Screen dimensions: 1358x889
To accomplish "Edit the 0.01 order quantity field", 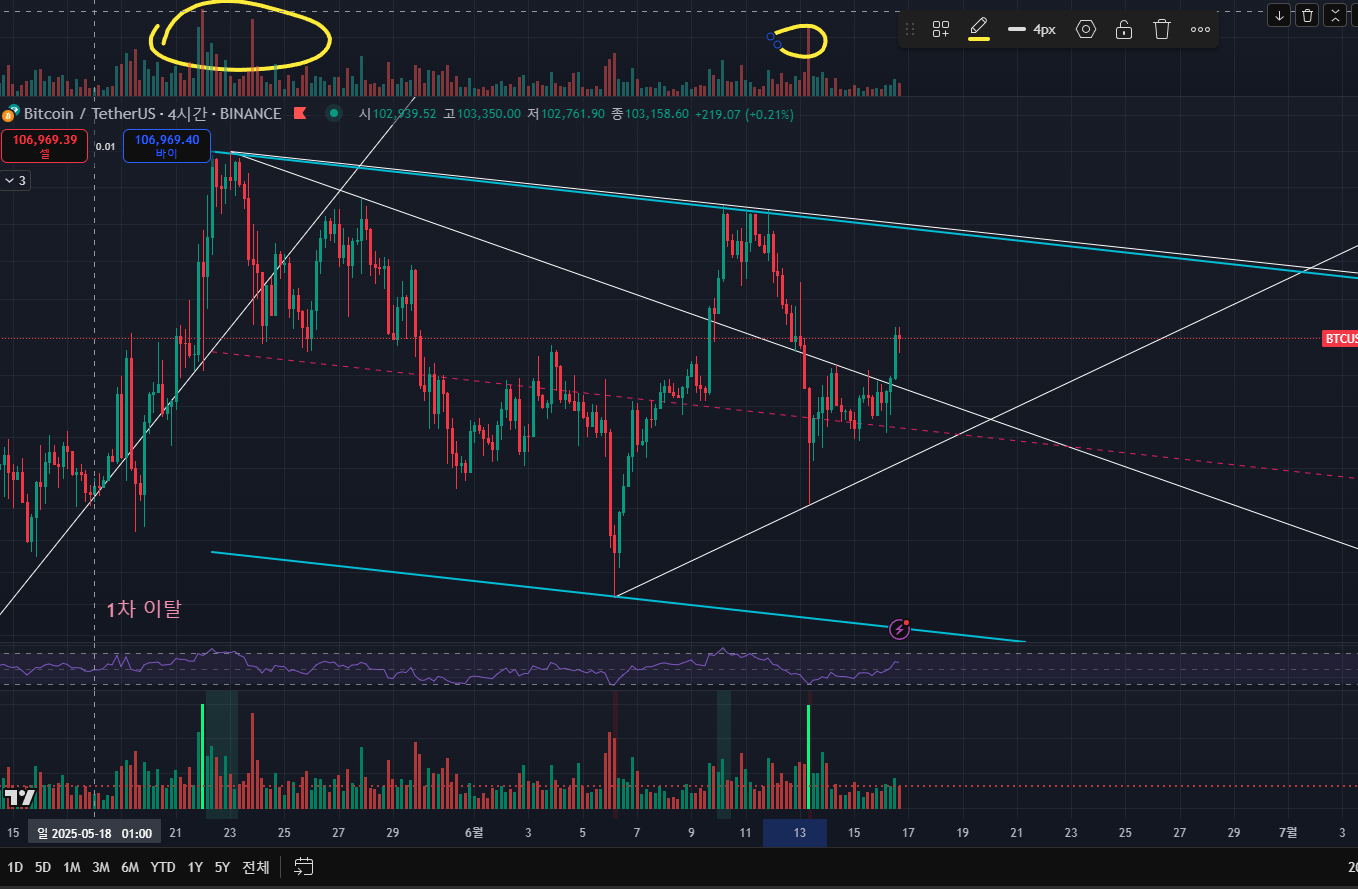I will point(106,146).
